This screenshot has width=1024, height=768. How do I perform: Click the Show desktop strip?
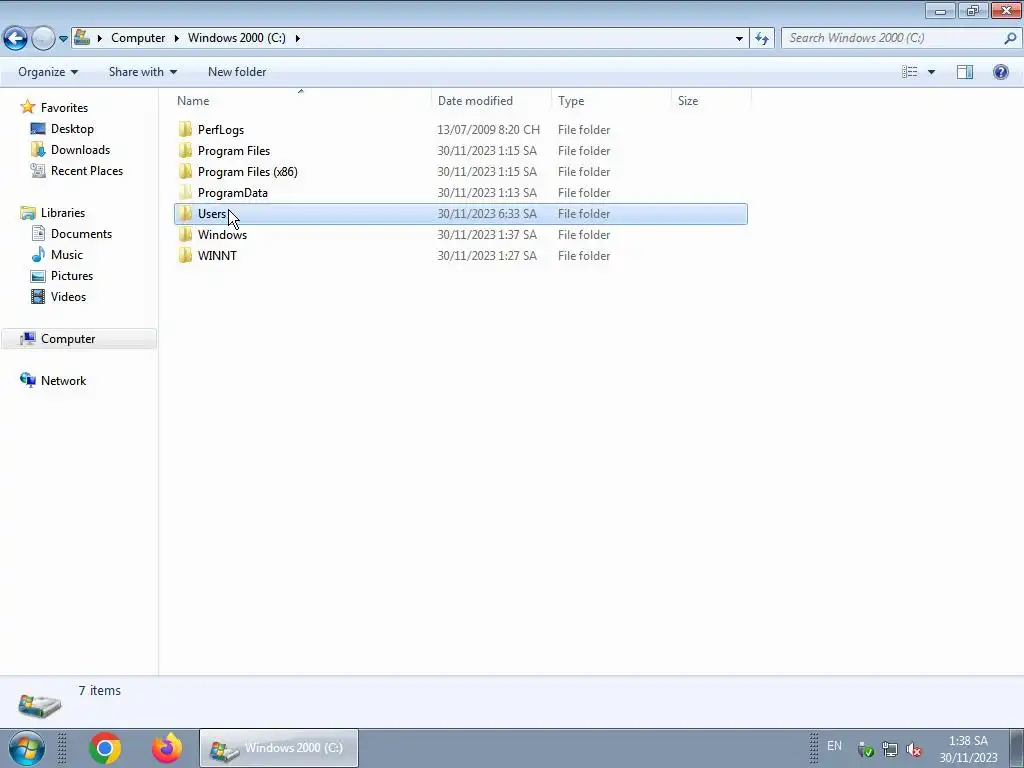click(1017, 748)
